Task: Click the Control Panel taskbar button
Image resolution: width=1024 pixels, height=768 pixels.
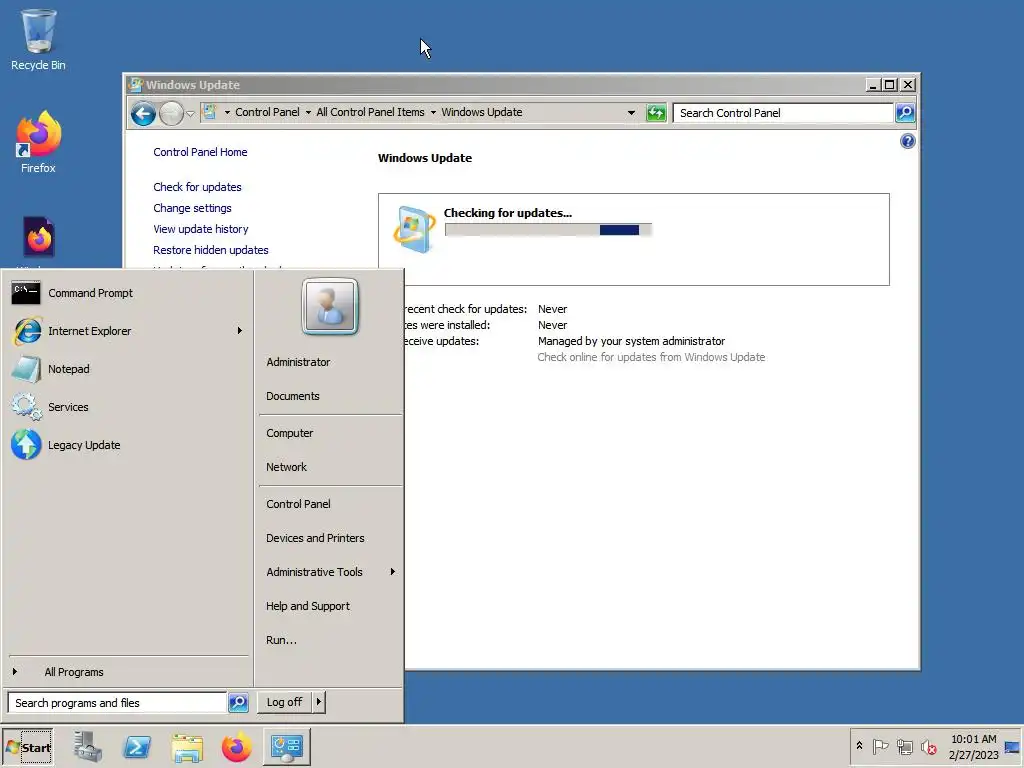Action: (287, 747)
